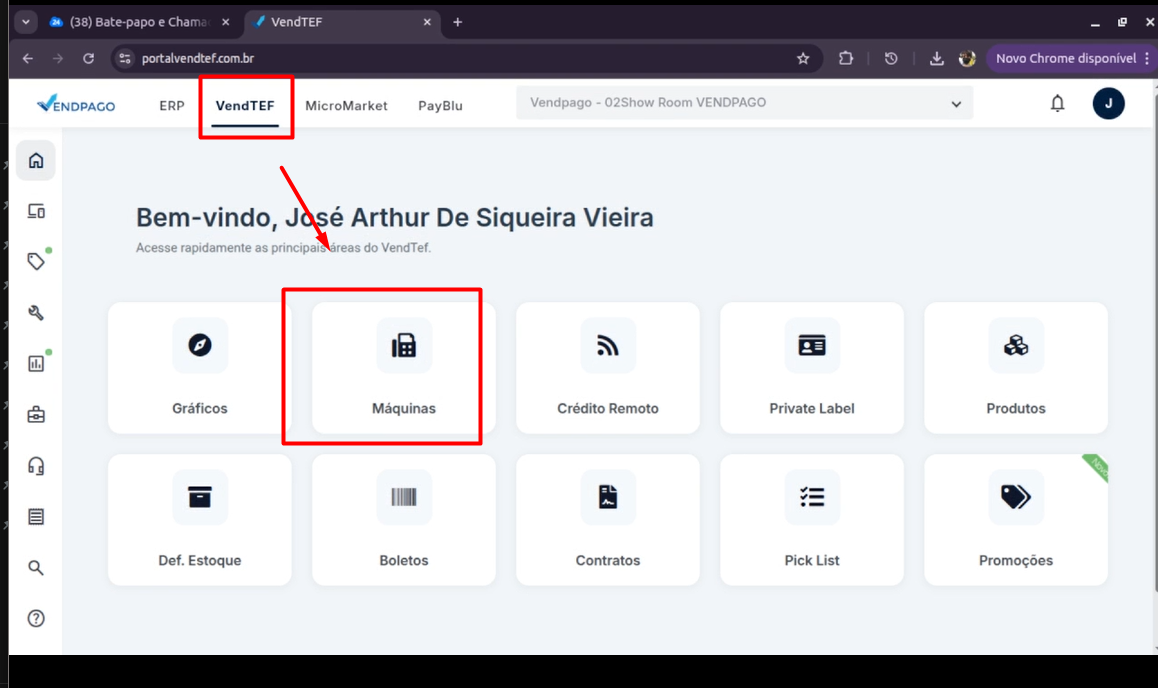Open the Pick List card
Screen dimensions: 1158x688
pos(812,520)
